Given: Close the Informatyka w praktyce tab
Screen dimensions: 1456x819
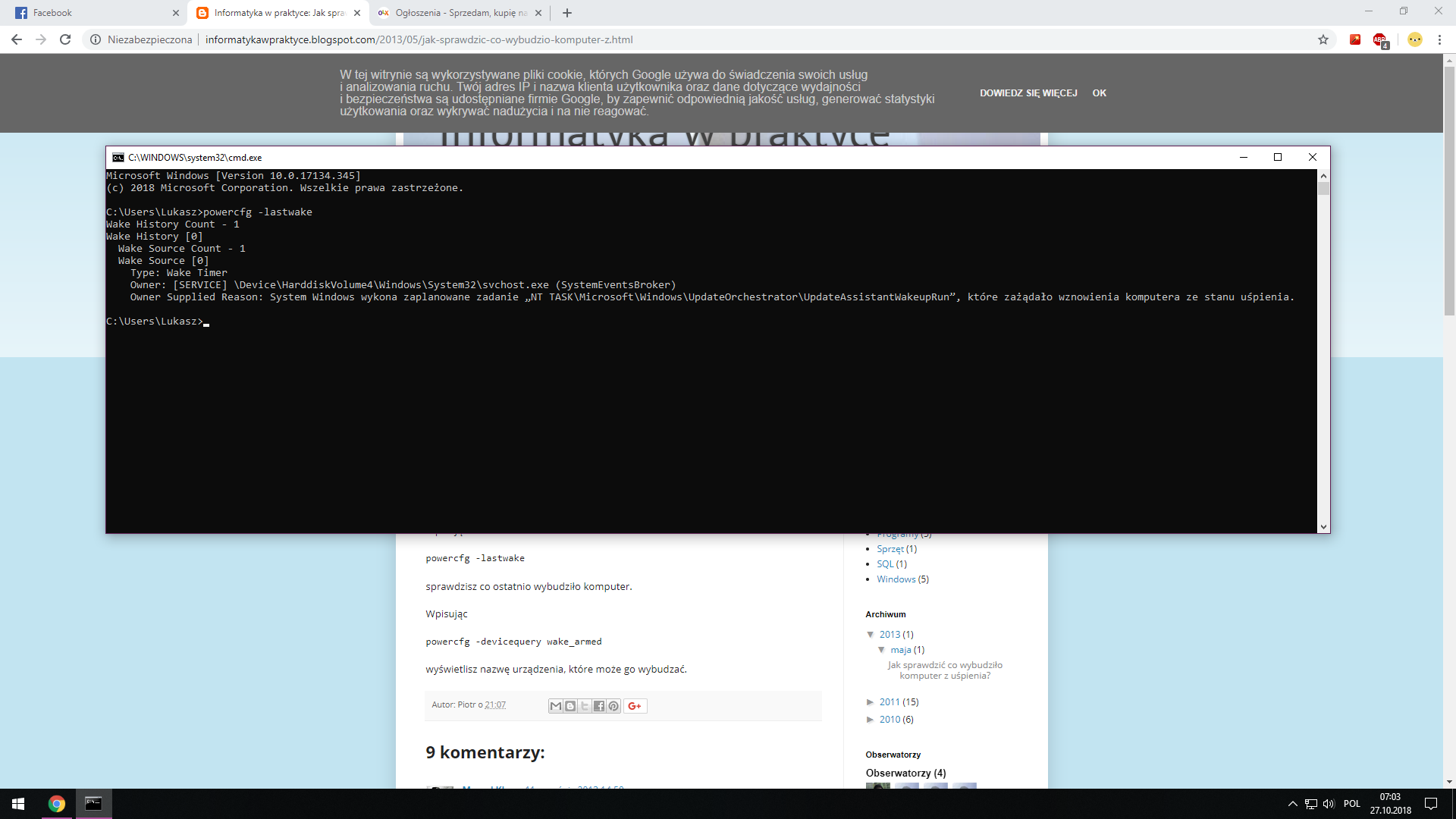Looking at the screenshot, I should [x=357, y=13].
